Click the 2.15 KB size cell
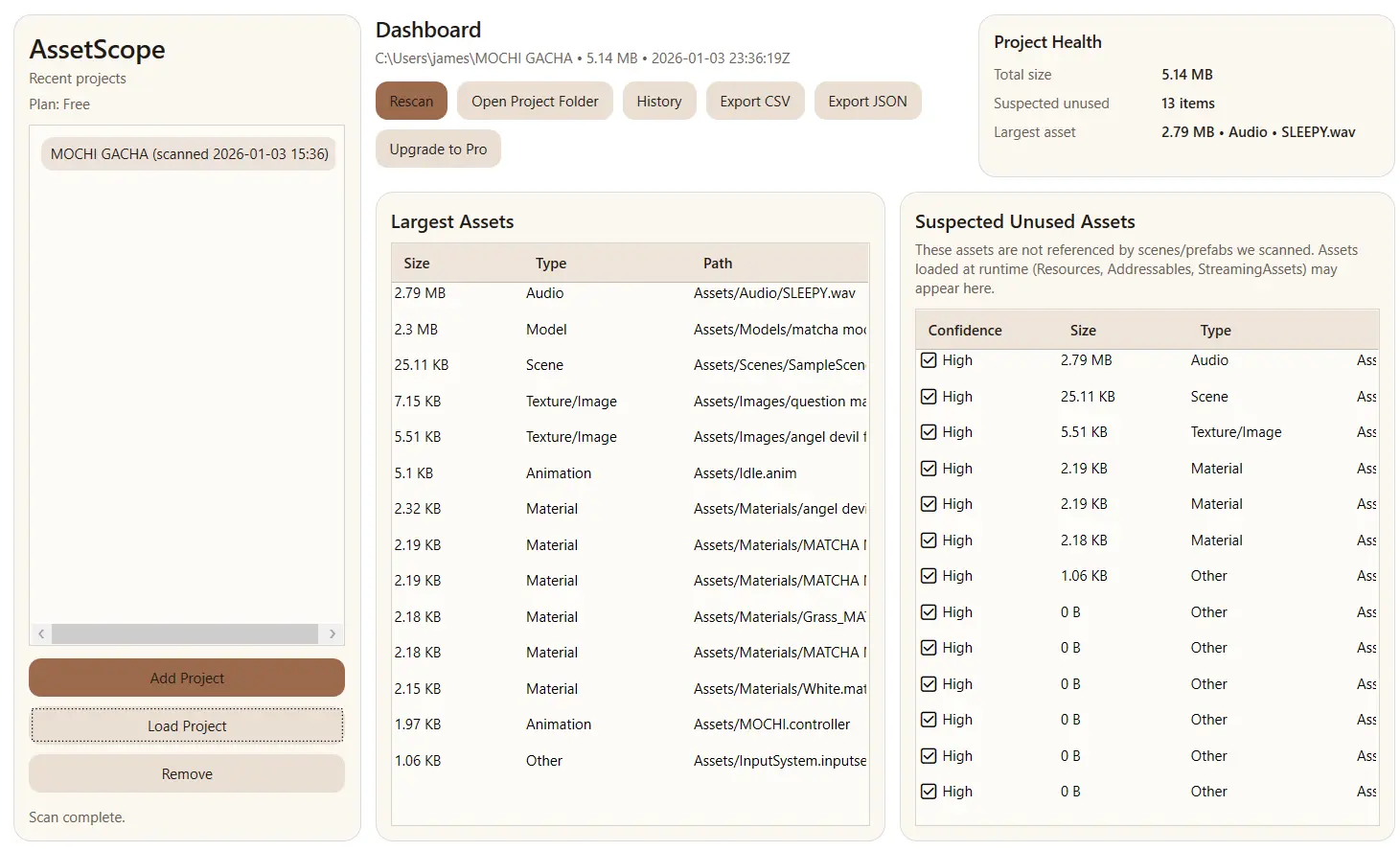 [x=418, y=689]
